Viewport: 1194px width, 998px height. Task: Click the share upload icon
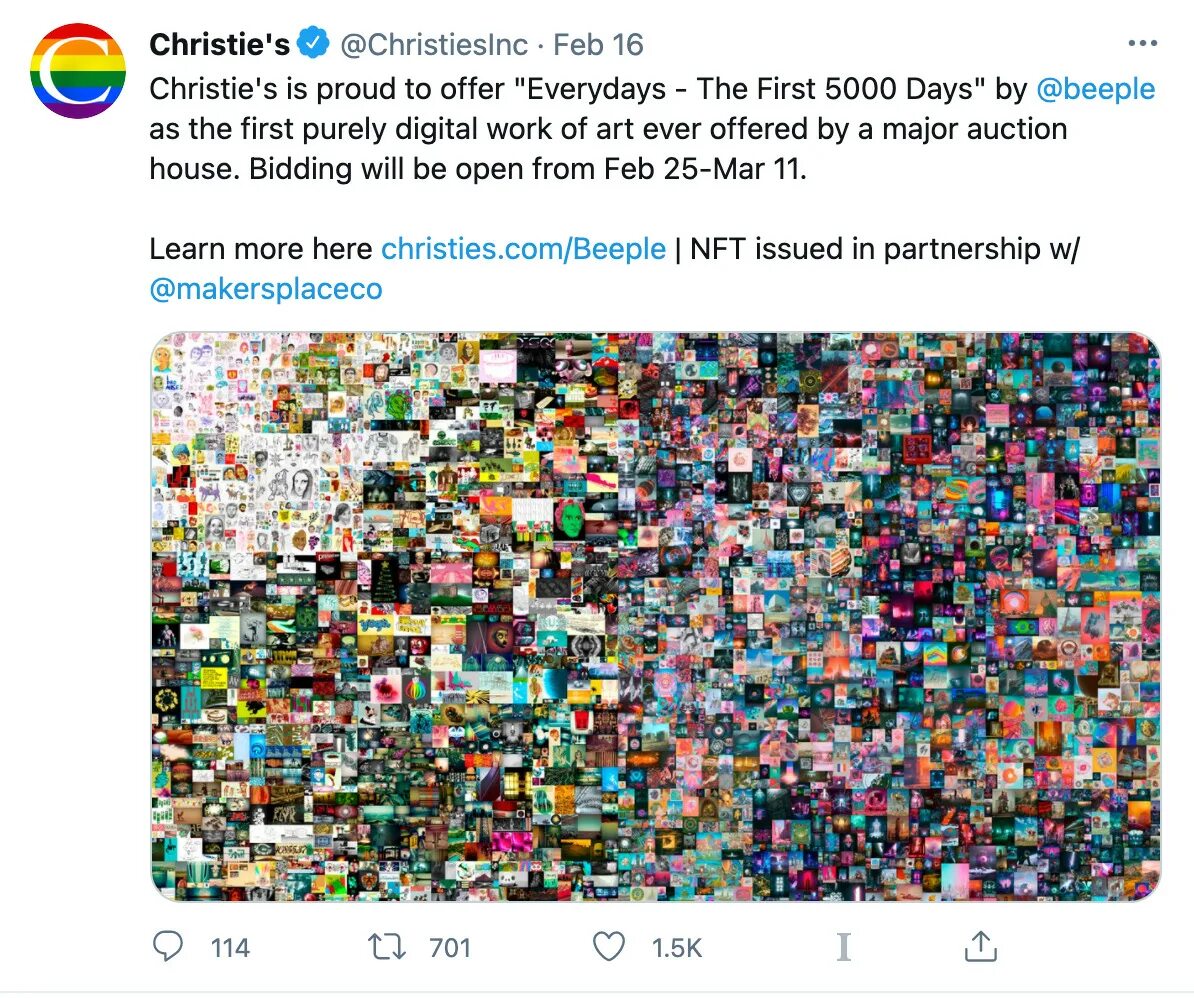[981, 946]
